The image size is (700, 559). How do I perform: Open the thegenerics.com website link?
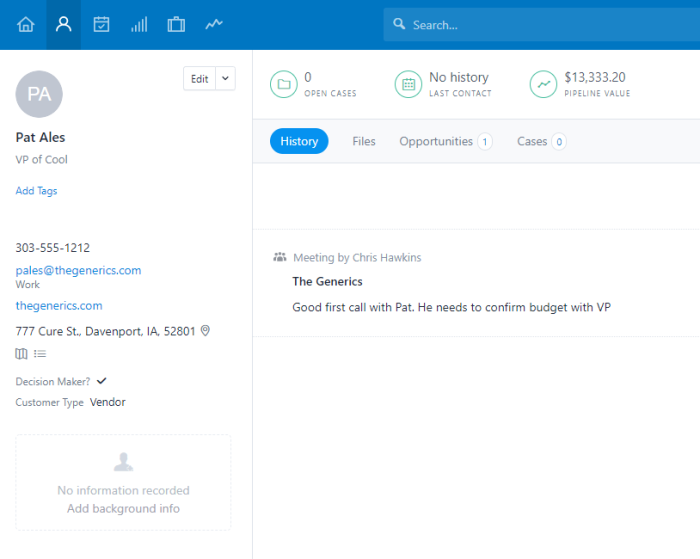tap(59, 305)
